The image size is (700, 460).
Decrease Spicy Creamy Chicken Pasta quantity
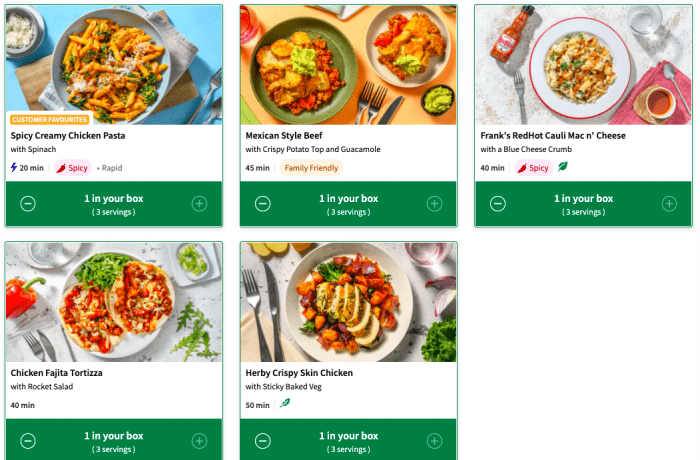pyautogui.click(x=28, y=204)
